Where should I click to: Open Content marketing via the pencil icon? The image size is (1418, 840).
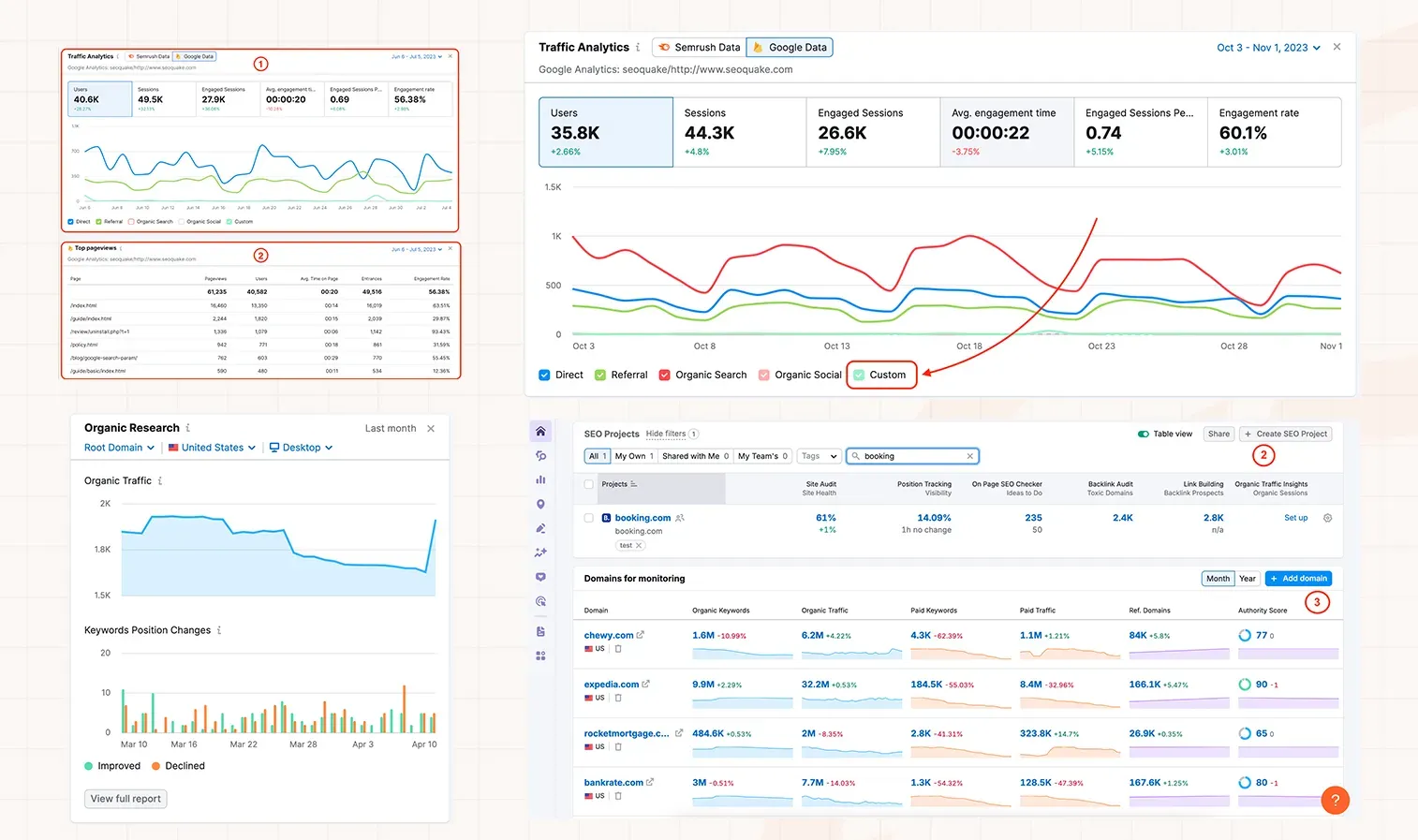pyautogui.click(x=540, y=528)
